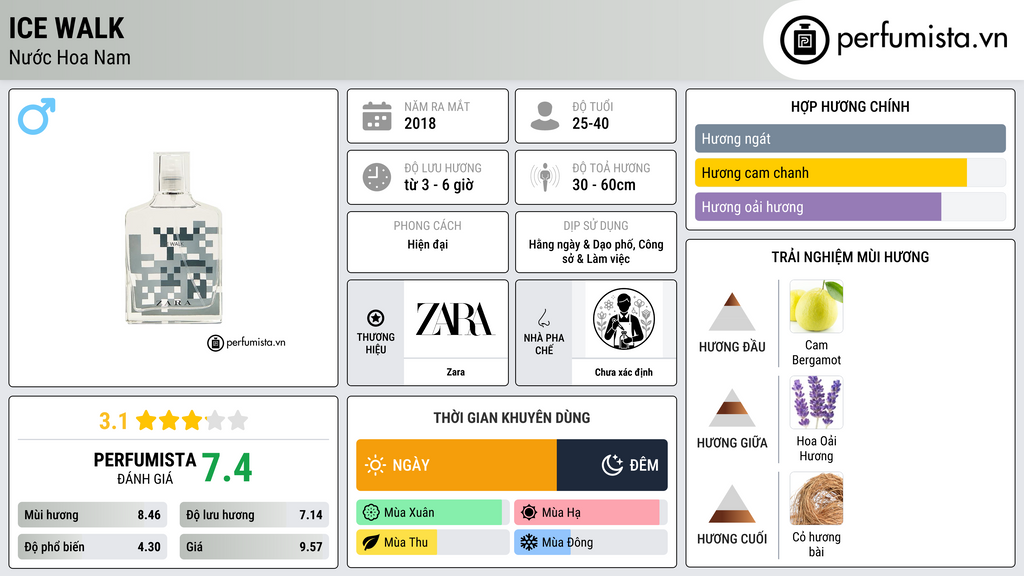Click the star badge icon above Thương hiệu

(376, 318)
